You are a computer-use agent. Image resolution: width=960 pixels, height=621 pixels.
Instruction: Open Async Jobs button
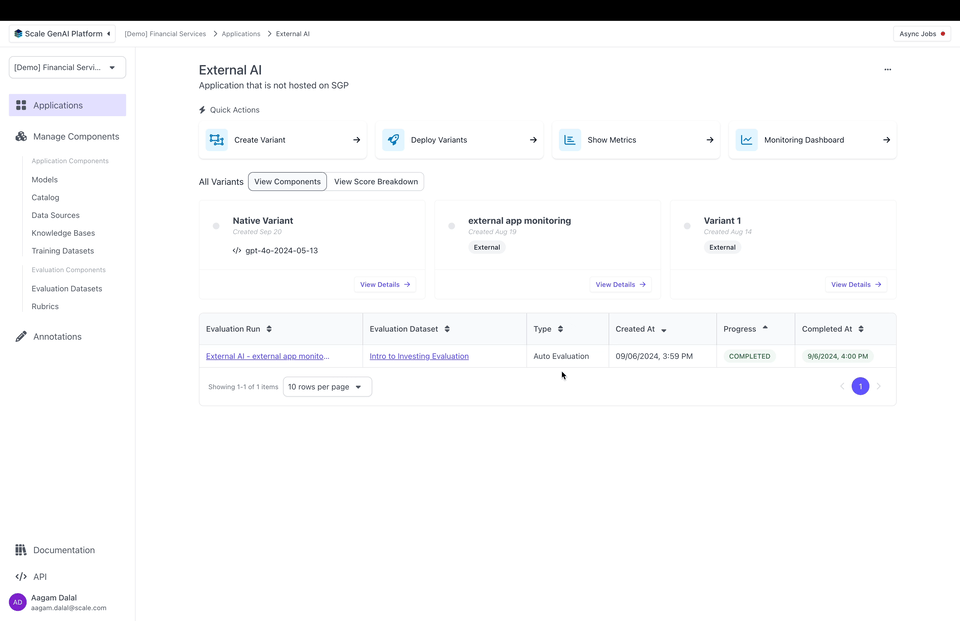point(921,34)
